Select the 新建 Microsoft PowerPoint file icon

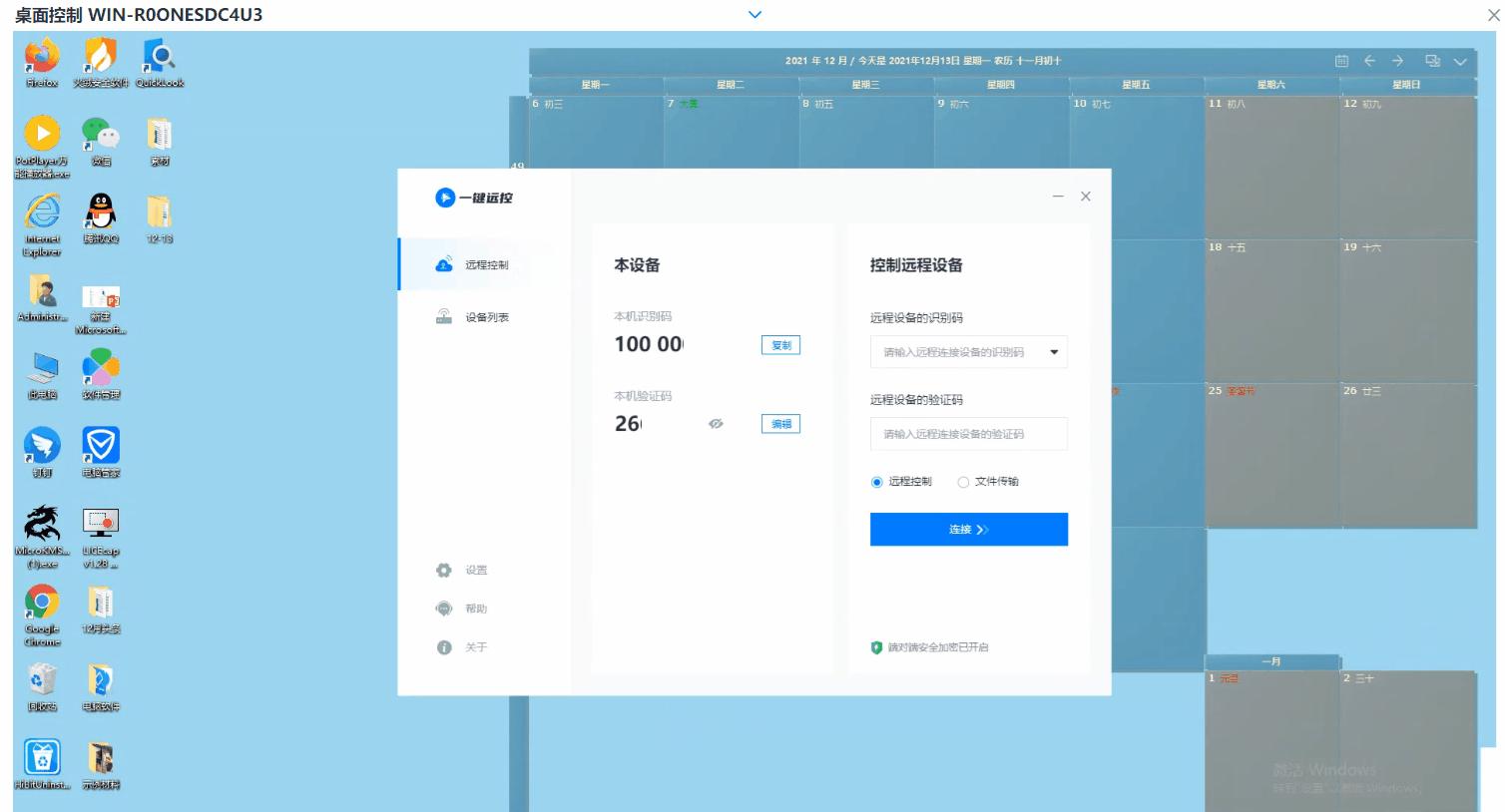click(101, 309)
